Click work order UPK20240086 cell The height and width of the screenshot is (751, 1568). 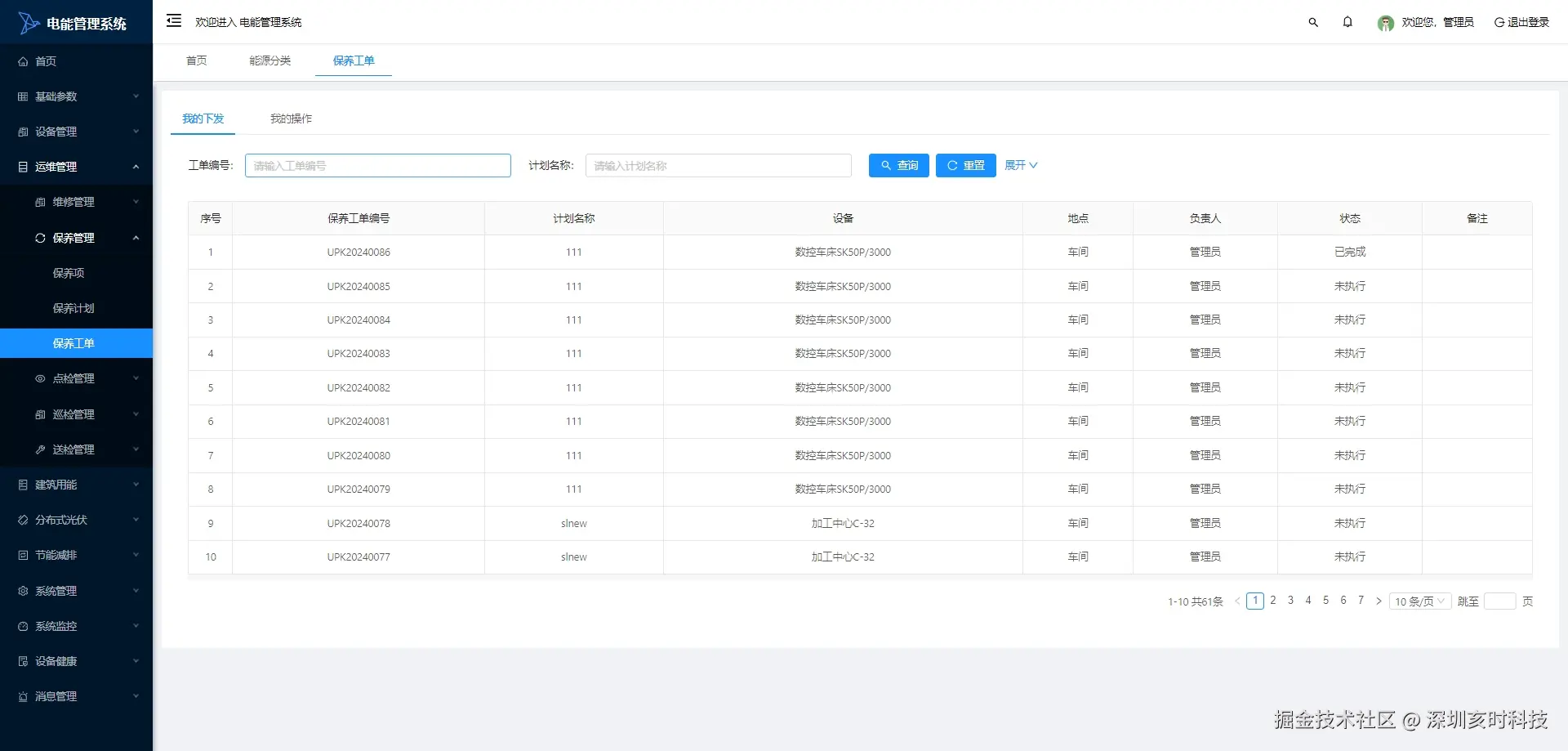(359, 253)
